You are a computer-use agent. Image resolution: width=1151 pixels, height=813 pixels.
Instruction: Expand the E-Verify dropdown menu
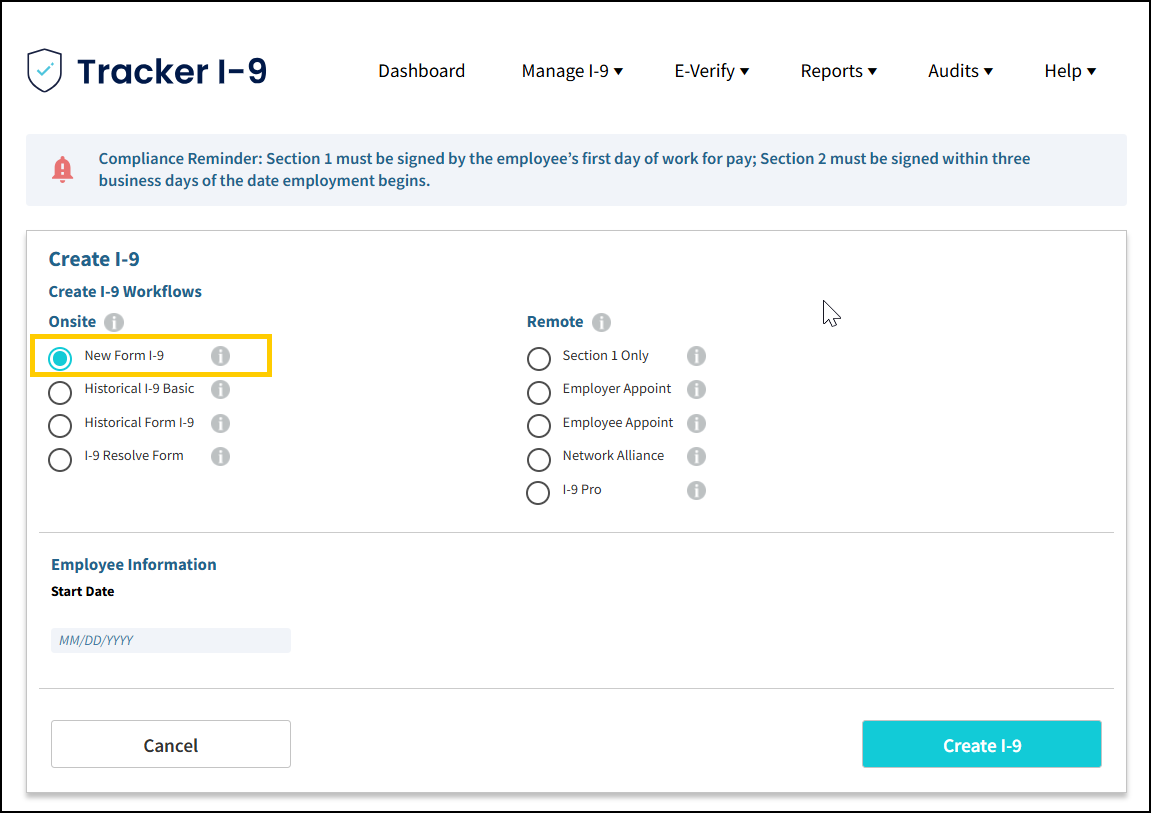click(711, 70)
